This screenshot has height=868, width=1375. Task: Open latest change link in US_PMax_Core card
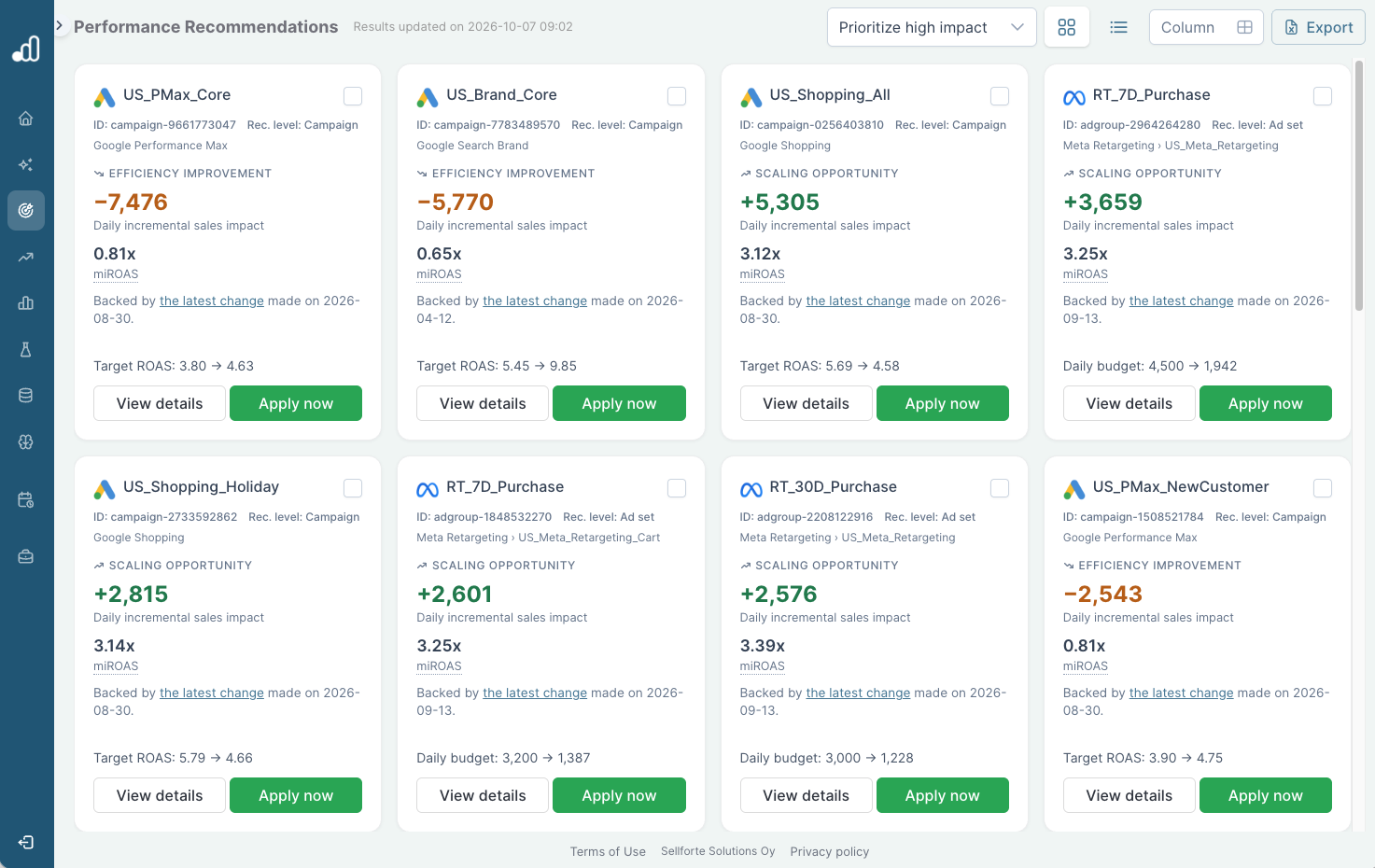coord(212,301)
